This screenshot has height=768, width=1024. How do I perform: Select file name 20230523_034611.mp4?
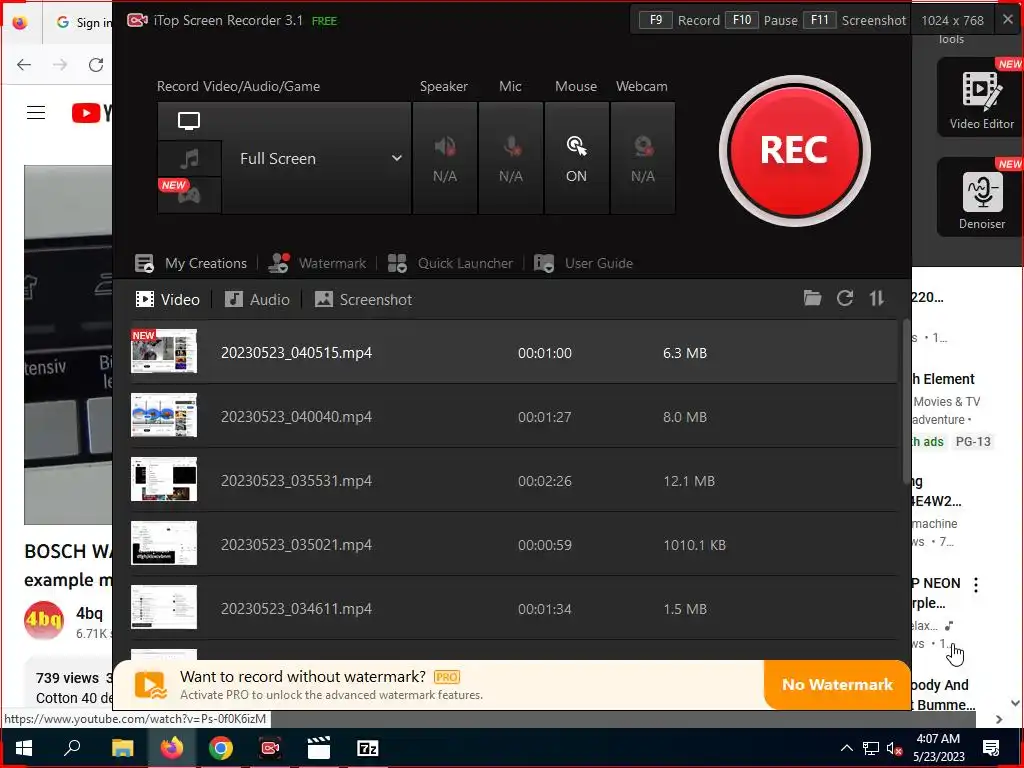(296, 609)
